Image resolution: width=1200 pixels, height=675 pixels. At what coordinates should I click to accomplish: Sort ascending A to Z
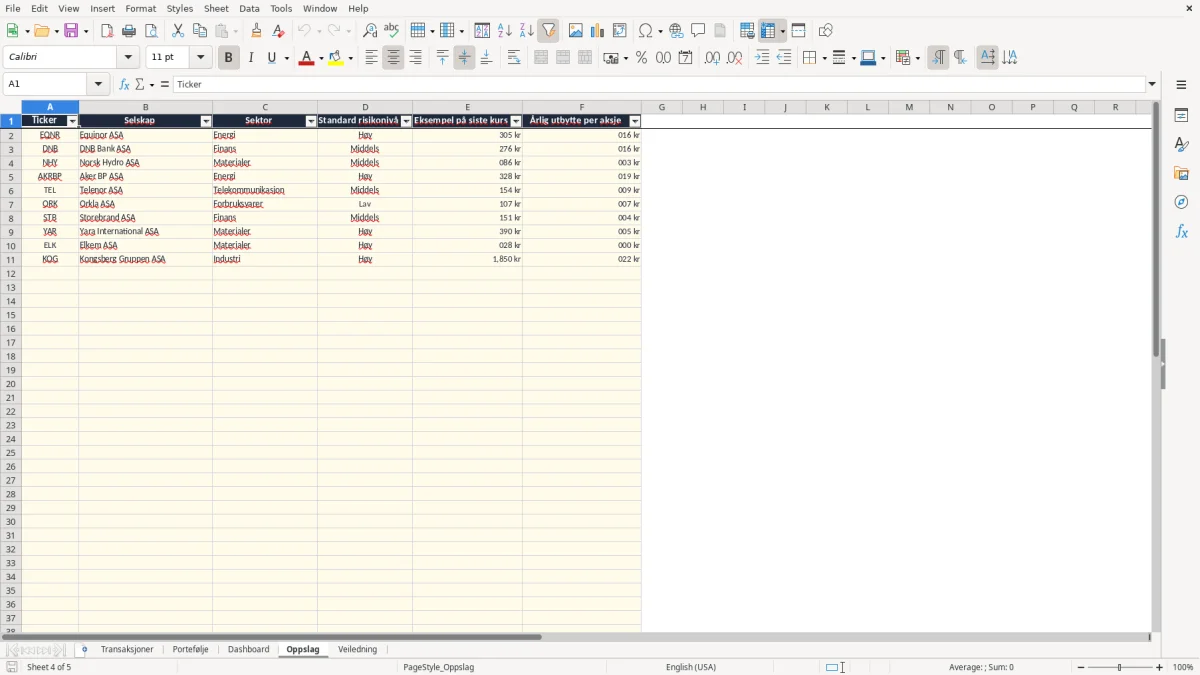505,31
